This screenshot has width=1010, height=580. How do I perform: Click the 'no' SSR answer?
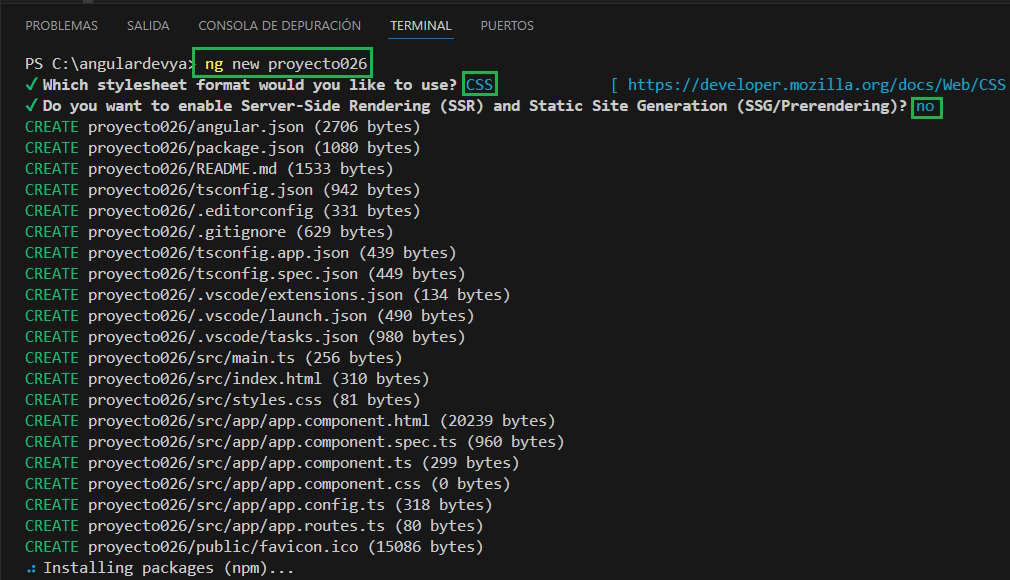tap(925, 106)
